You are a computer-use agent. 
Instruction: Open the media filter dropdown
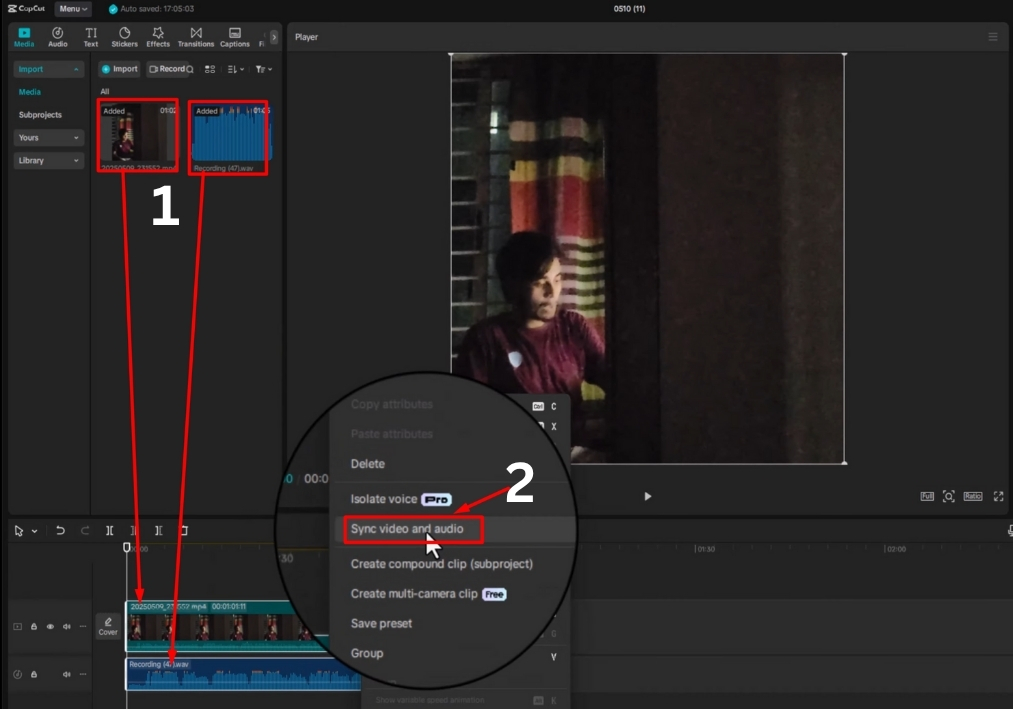264,69
